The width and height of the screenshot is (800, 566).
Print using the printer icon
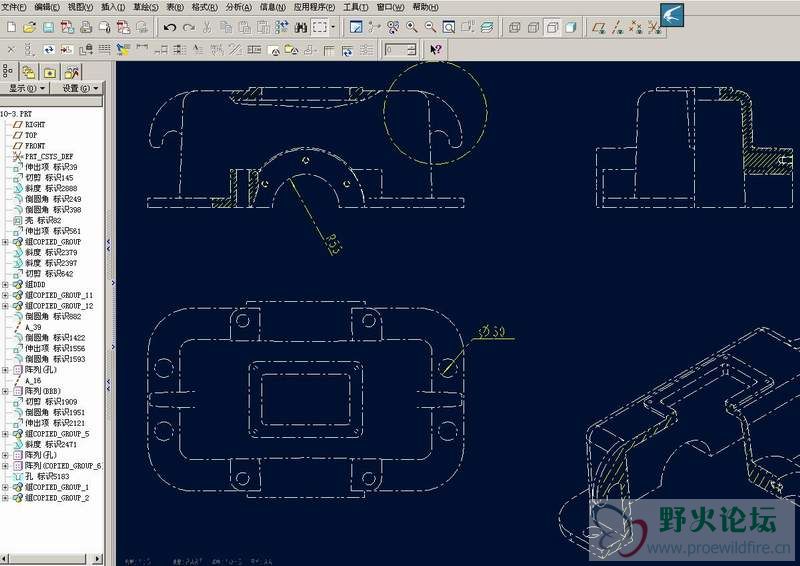pos(86,27)
